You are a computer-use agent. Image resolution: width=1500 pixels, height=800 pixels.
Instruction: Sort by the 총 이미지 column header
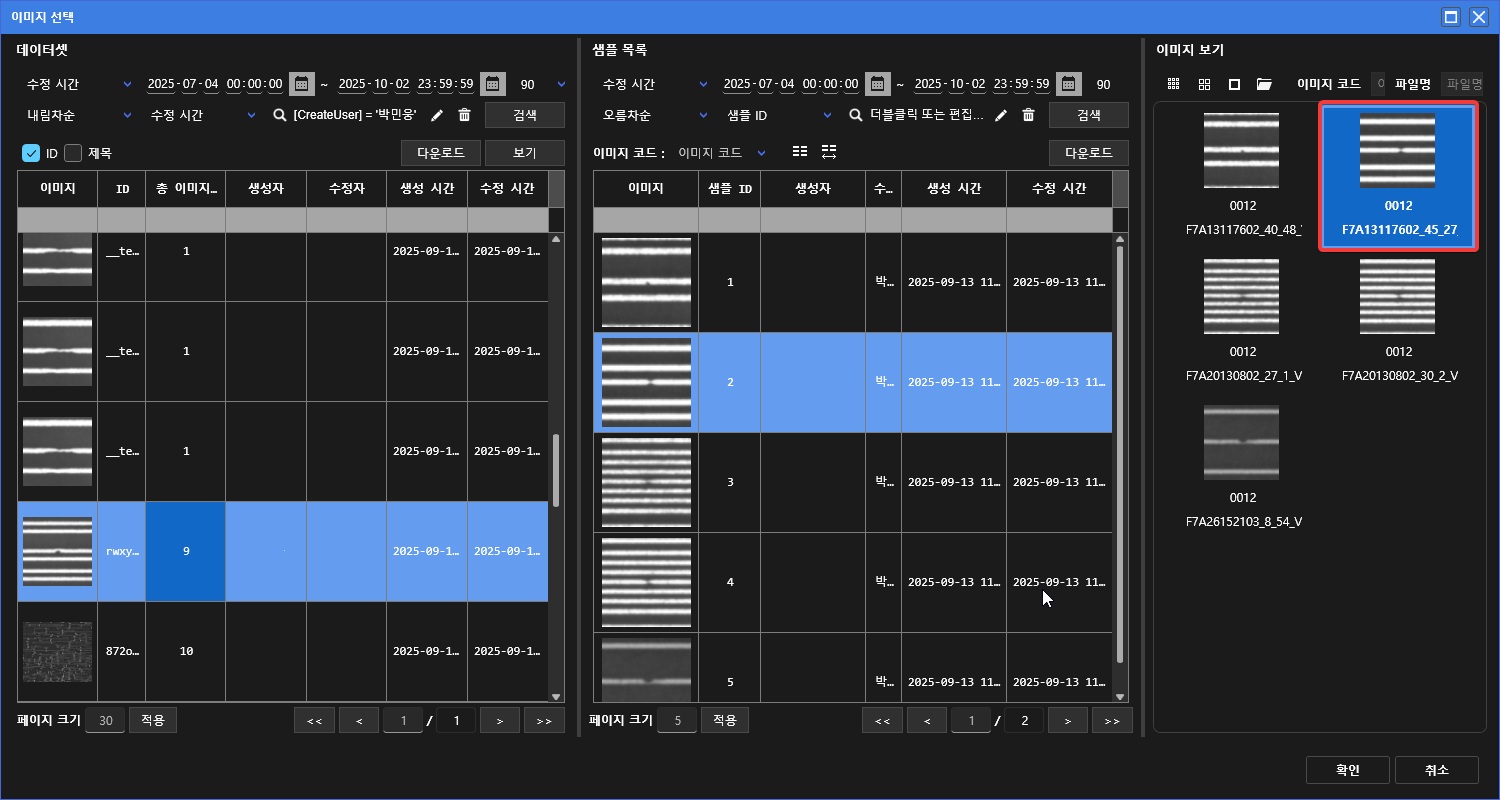tap(185, 188)
